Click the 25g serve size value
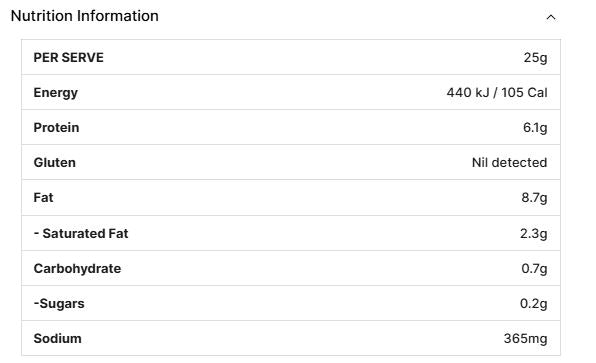The image size is (596, 363). click(x=535, y=58)
